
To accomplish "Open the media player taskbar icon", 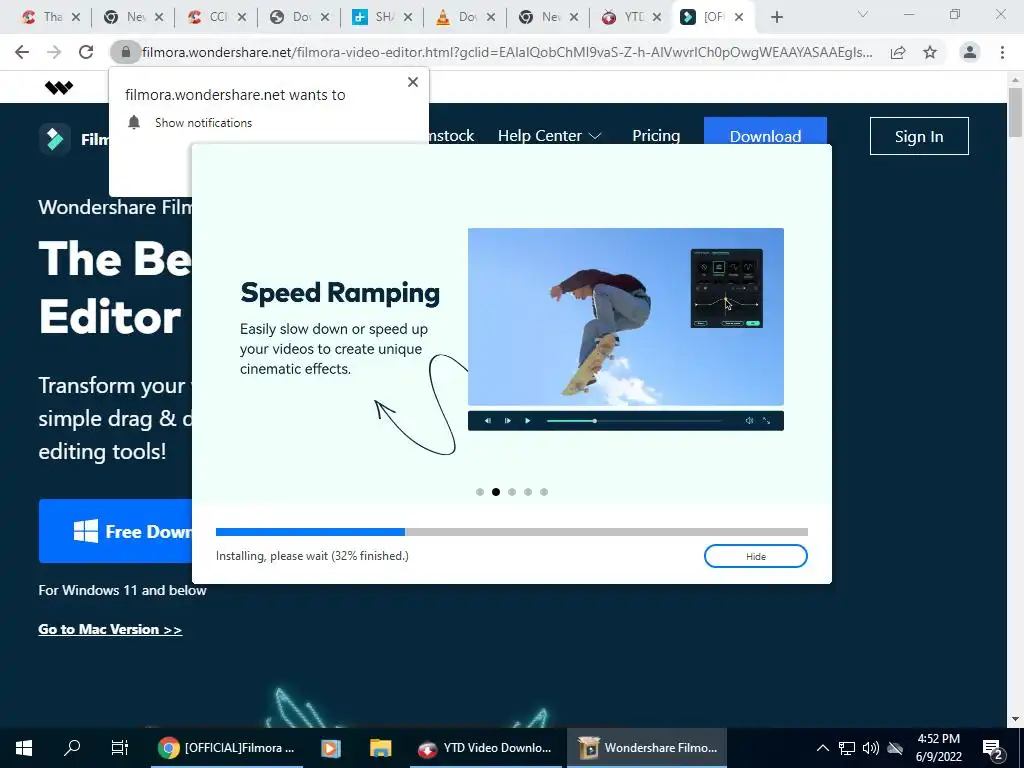I will (x=331, y=748).
